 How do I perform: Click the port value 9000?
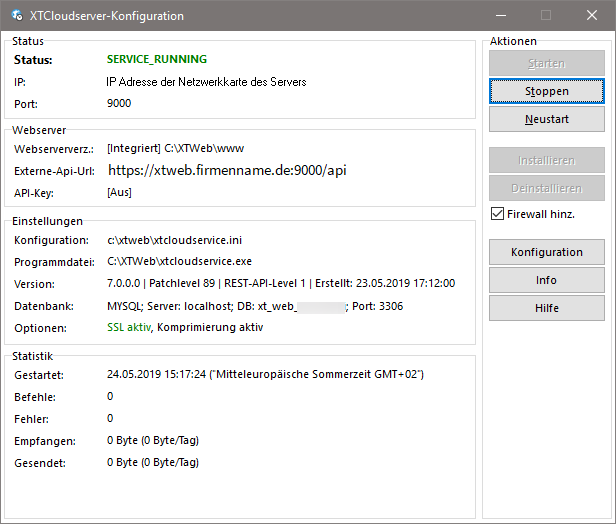click(x=119, y=103)
